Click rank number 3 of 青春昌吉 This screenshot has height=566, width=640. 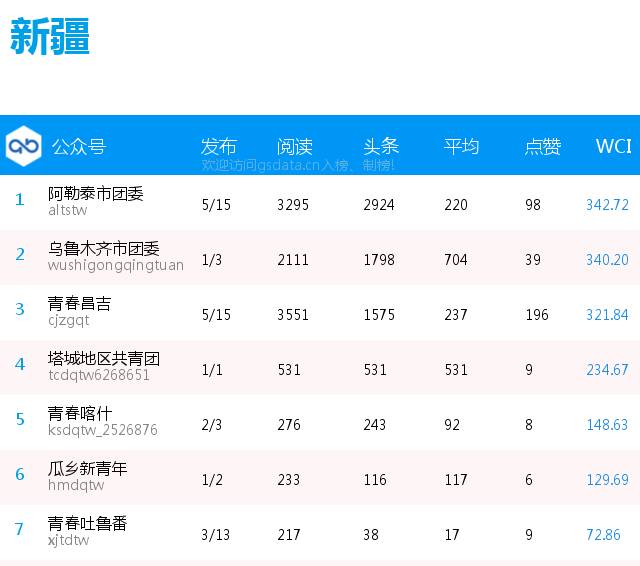click(x=20, y=309)
